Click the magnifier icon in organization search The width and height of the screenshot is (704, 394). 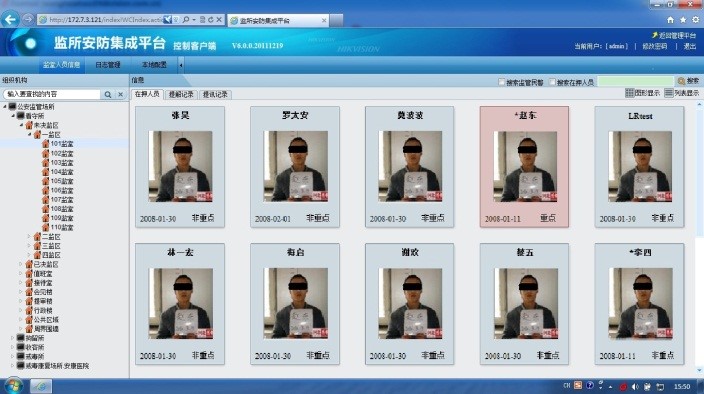[x=108, y=94]
